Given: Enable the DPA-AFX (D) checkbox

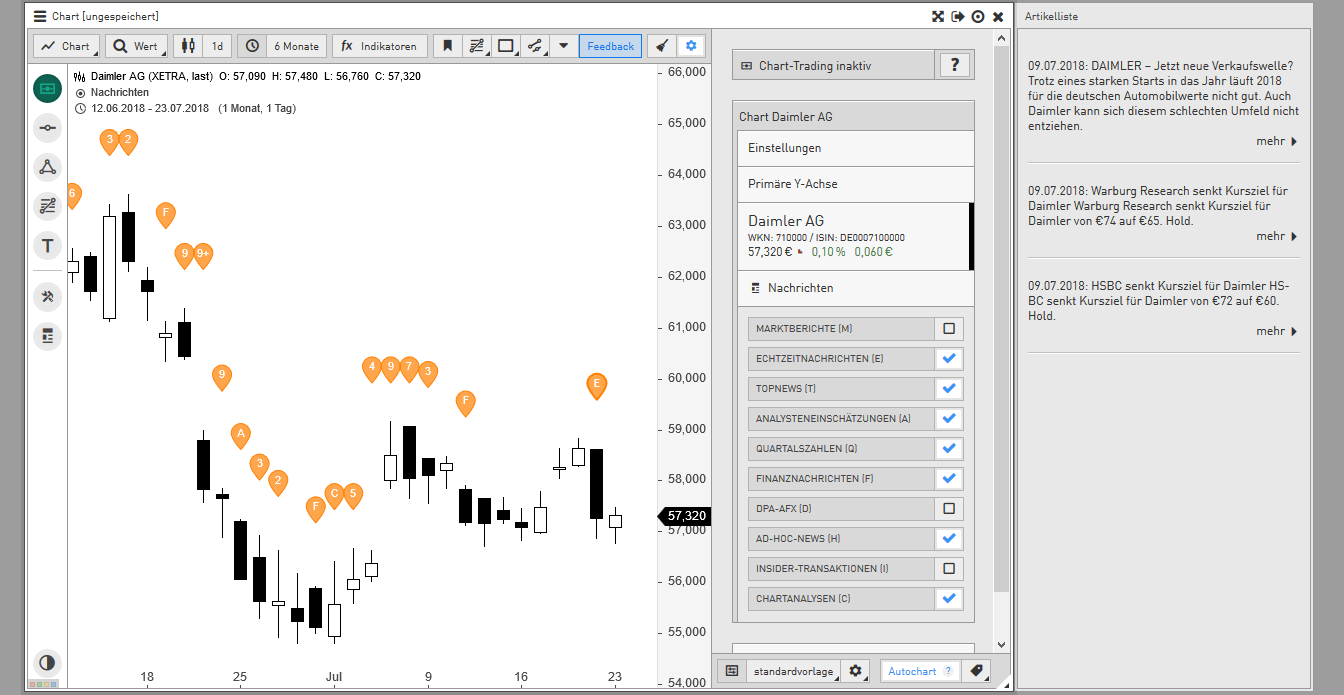Looking at the screenshot, I should 949,508.
